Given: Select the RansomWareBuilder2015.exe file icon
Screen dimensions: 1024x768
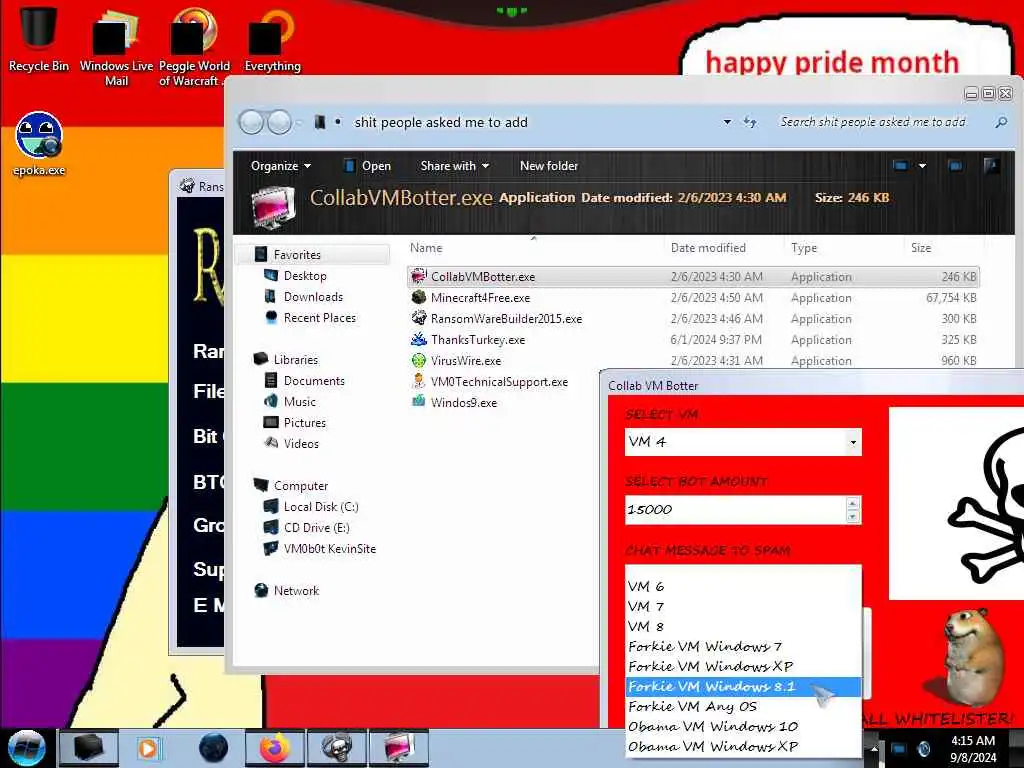Looking at the screenshot, I should coord(419,318).
